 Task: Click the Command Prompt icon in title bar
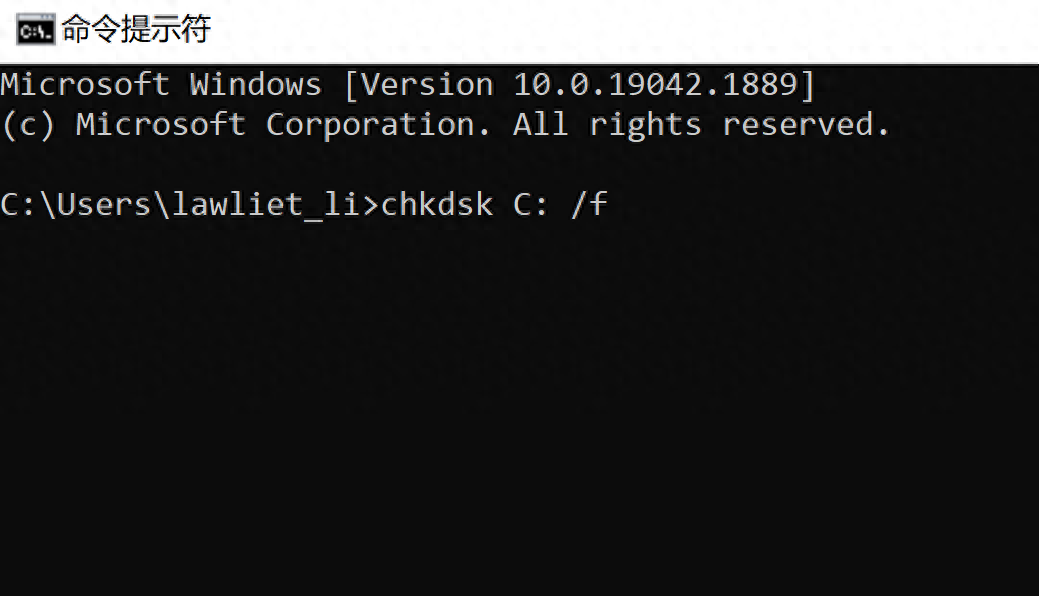pos(36,30)
